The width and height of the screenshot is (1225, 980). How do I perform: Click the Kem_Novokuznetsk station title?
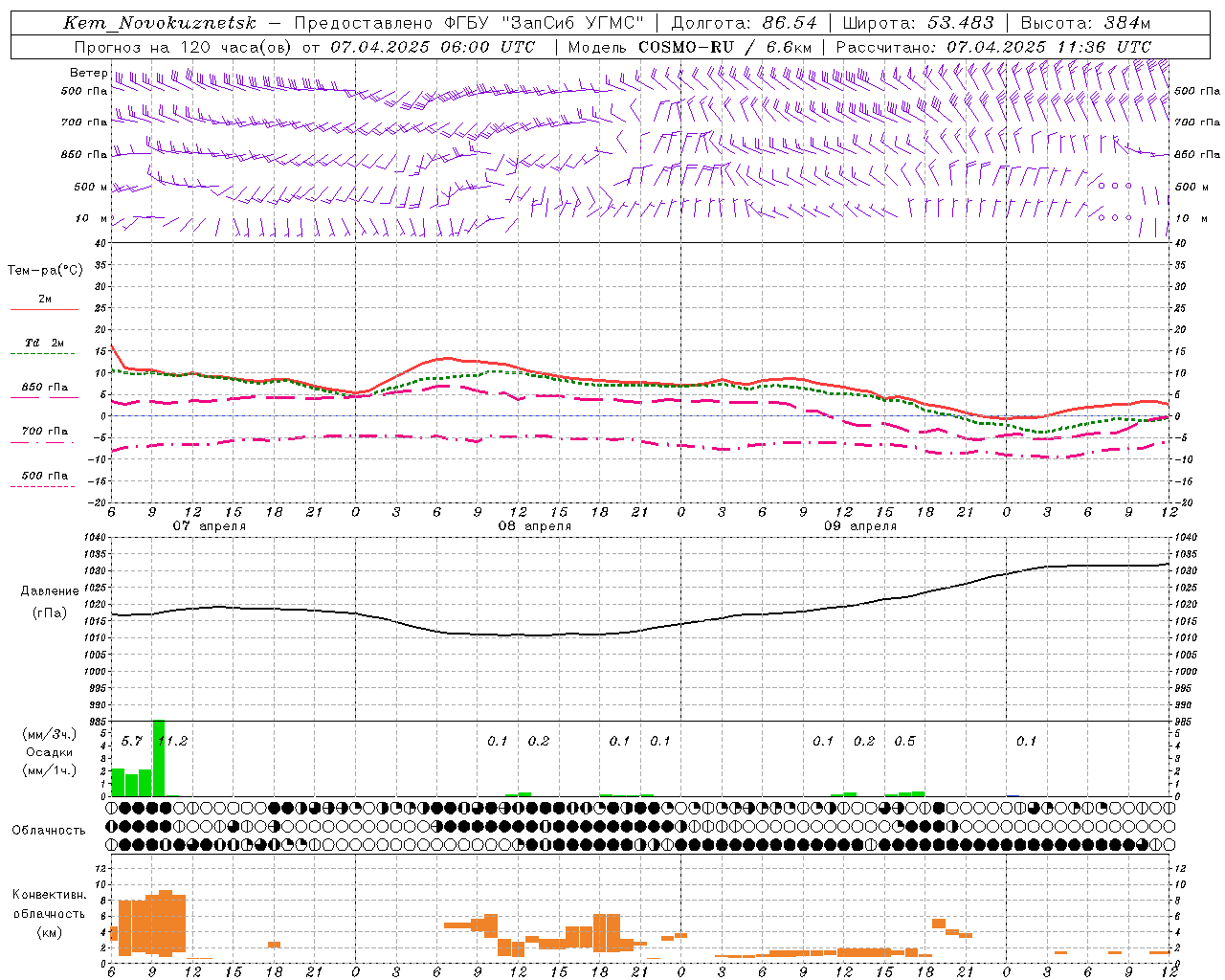[160, 23]
